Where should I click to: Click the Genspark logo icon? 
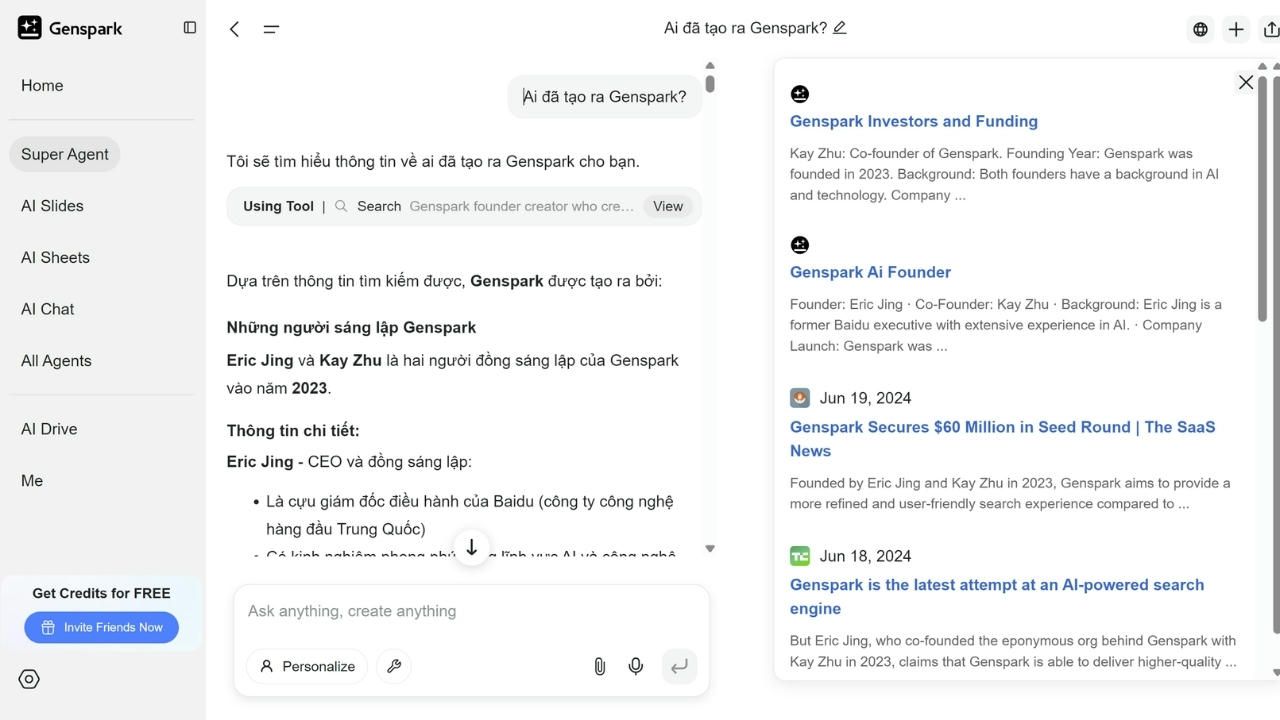click(30, 28)
